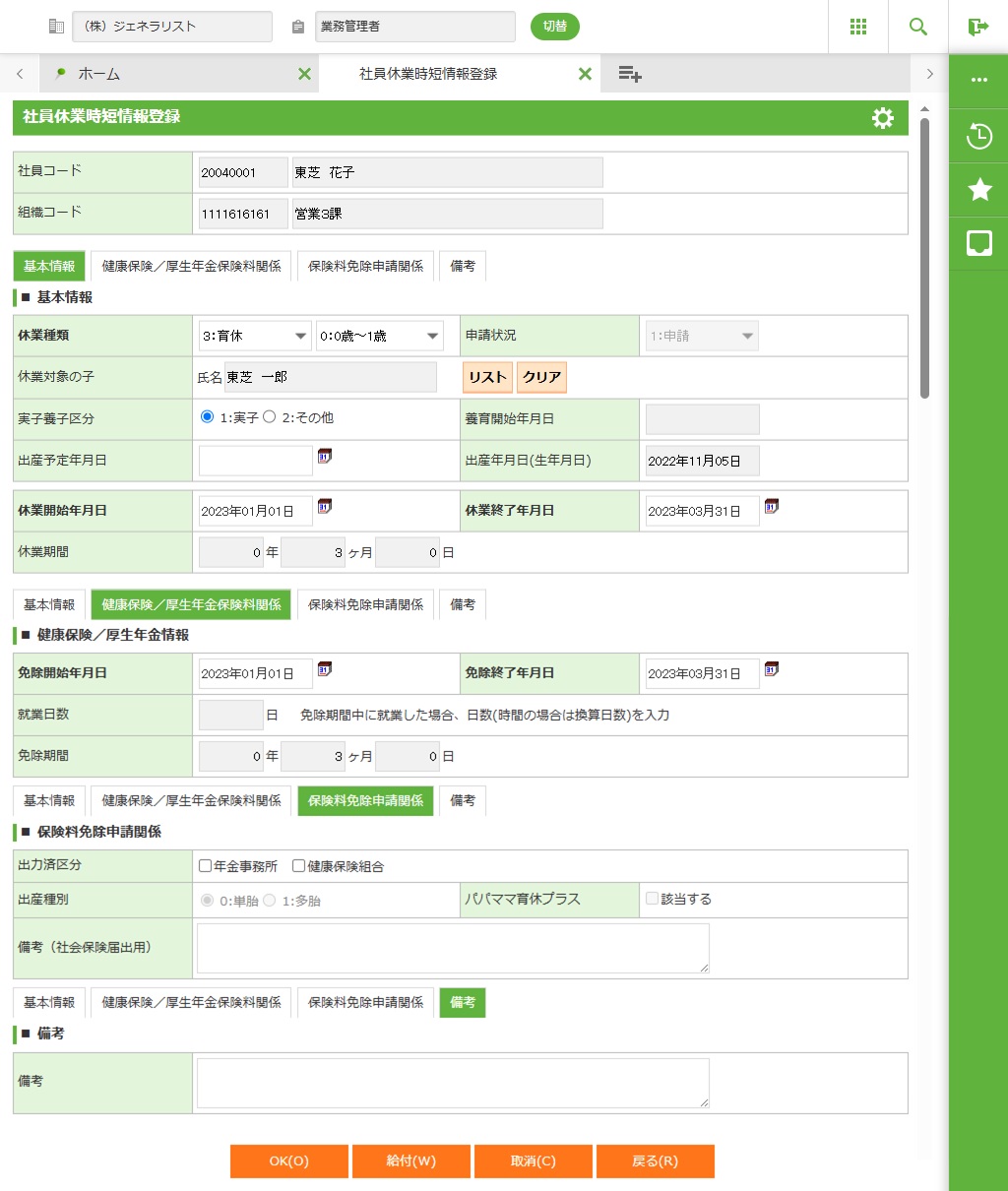Screen dimensions: 1008x1191
Task: Select 健康保険／厚生年金保険料関係 tab in top row
Action: (x=192, y=266)
